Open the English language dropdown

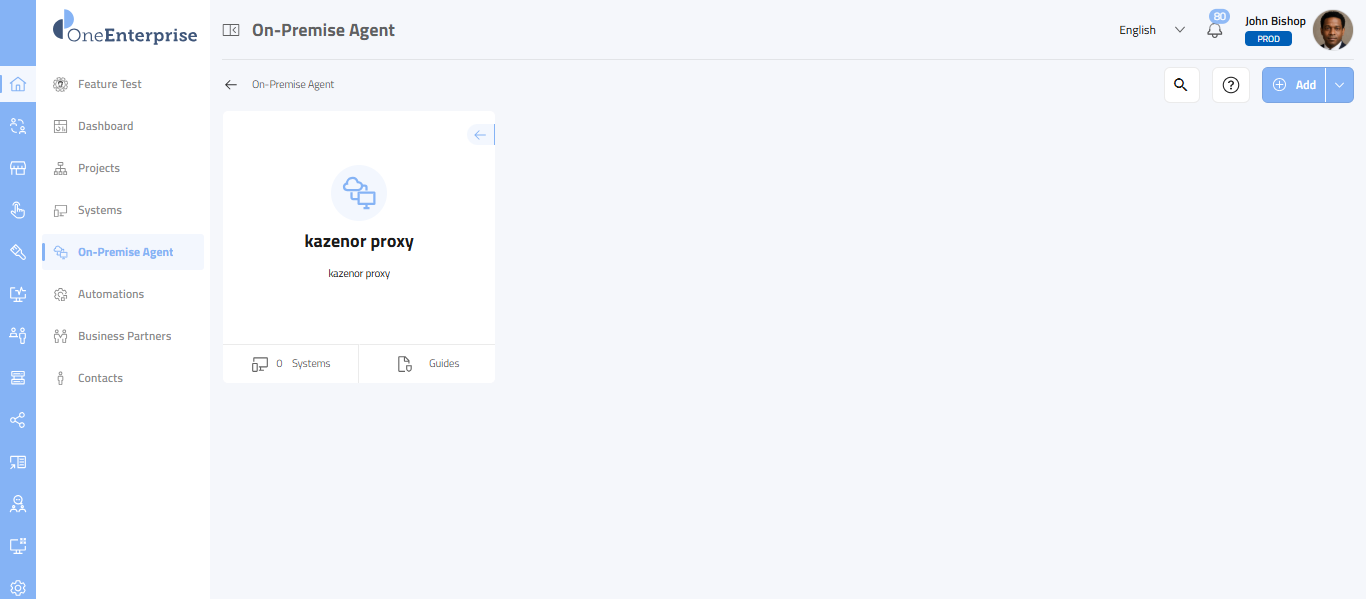pyautogui.click(x=1151, y=30)
